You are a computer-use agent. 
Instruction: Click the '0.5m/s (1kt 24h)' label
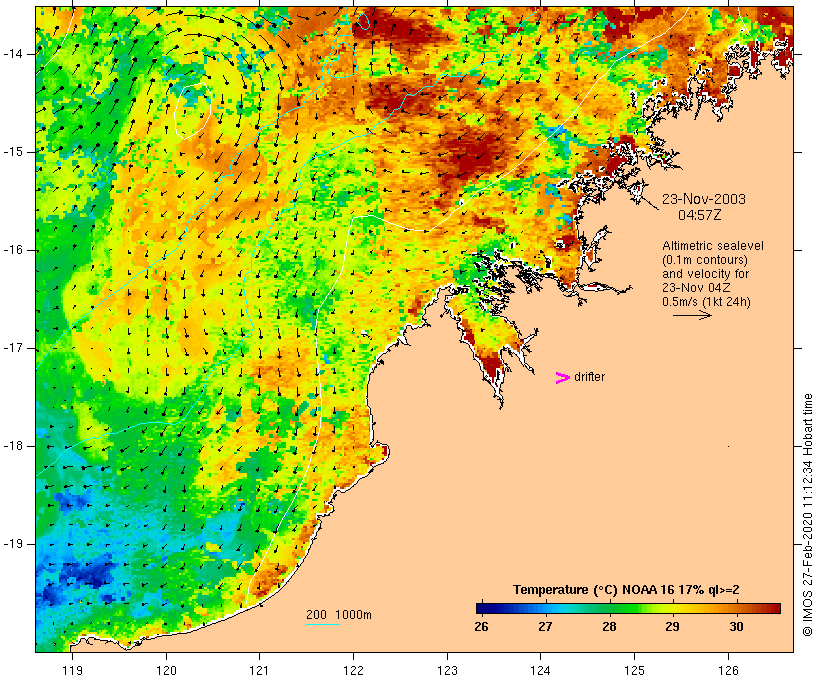point(707,302)
